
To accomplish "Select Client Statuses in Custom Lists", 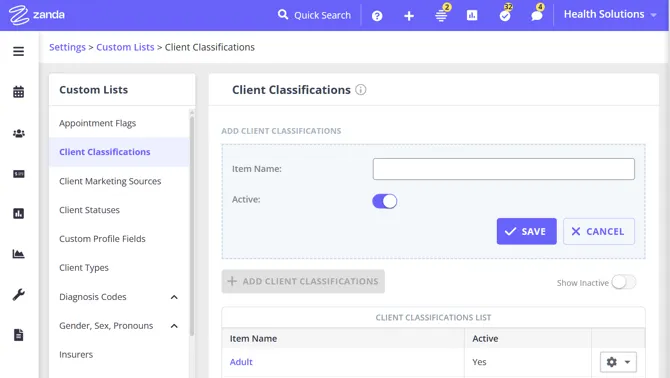I will point(89,210).
